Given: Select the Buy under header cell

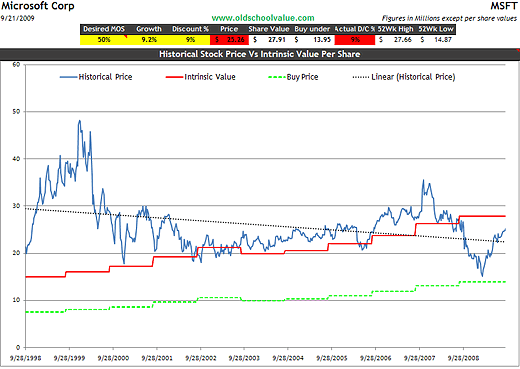Looking at the screenshot, I should click(312, 29).
